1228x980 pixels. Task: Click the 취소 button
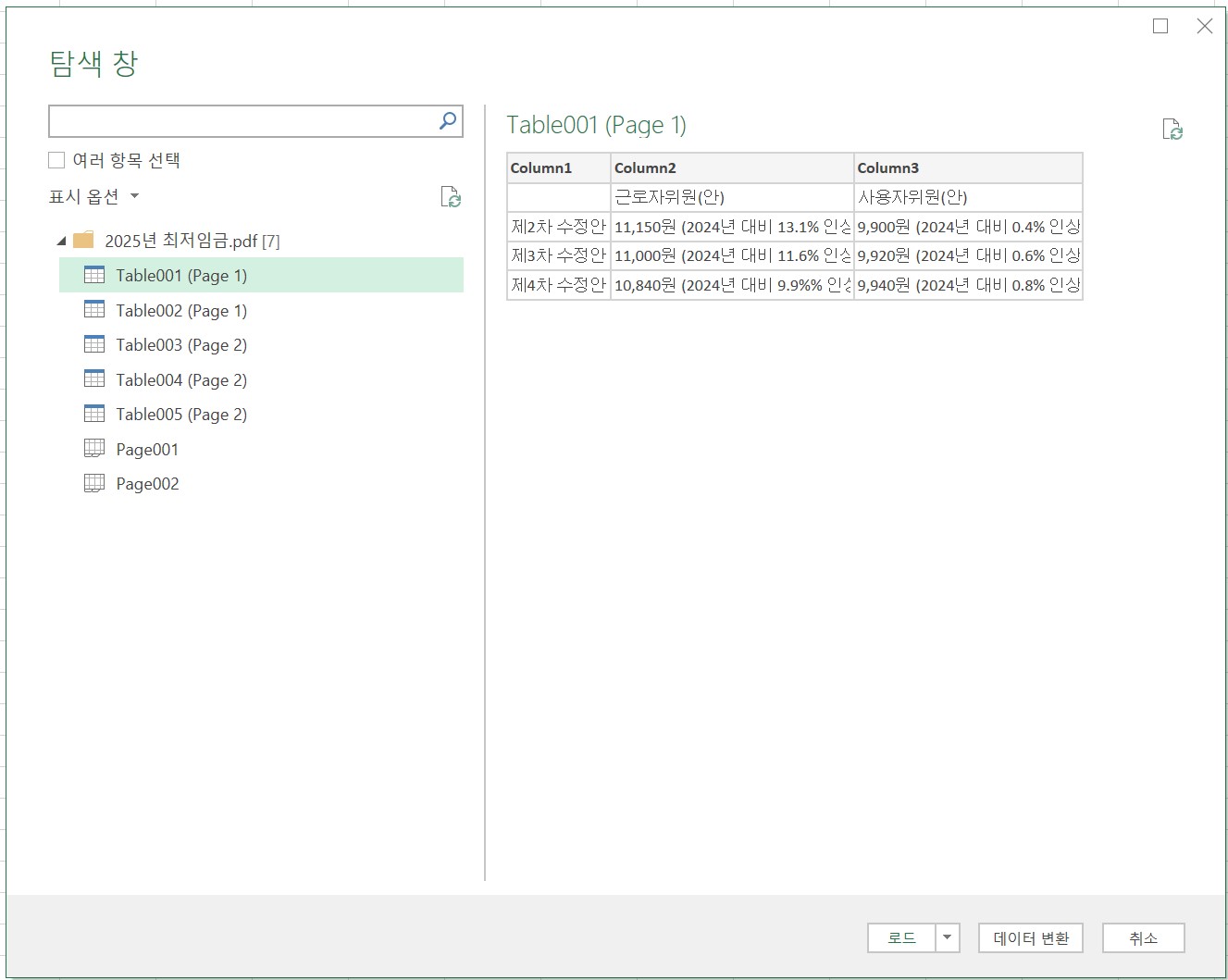coord(1143,938)
